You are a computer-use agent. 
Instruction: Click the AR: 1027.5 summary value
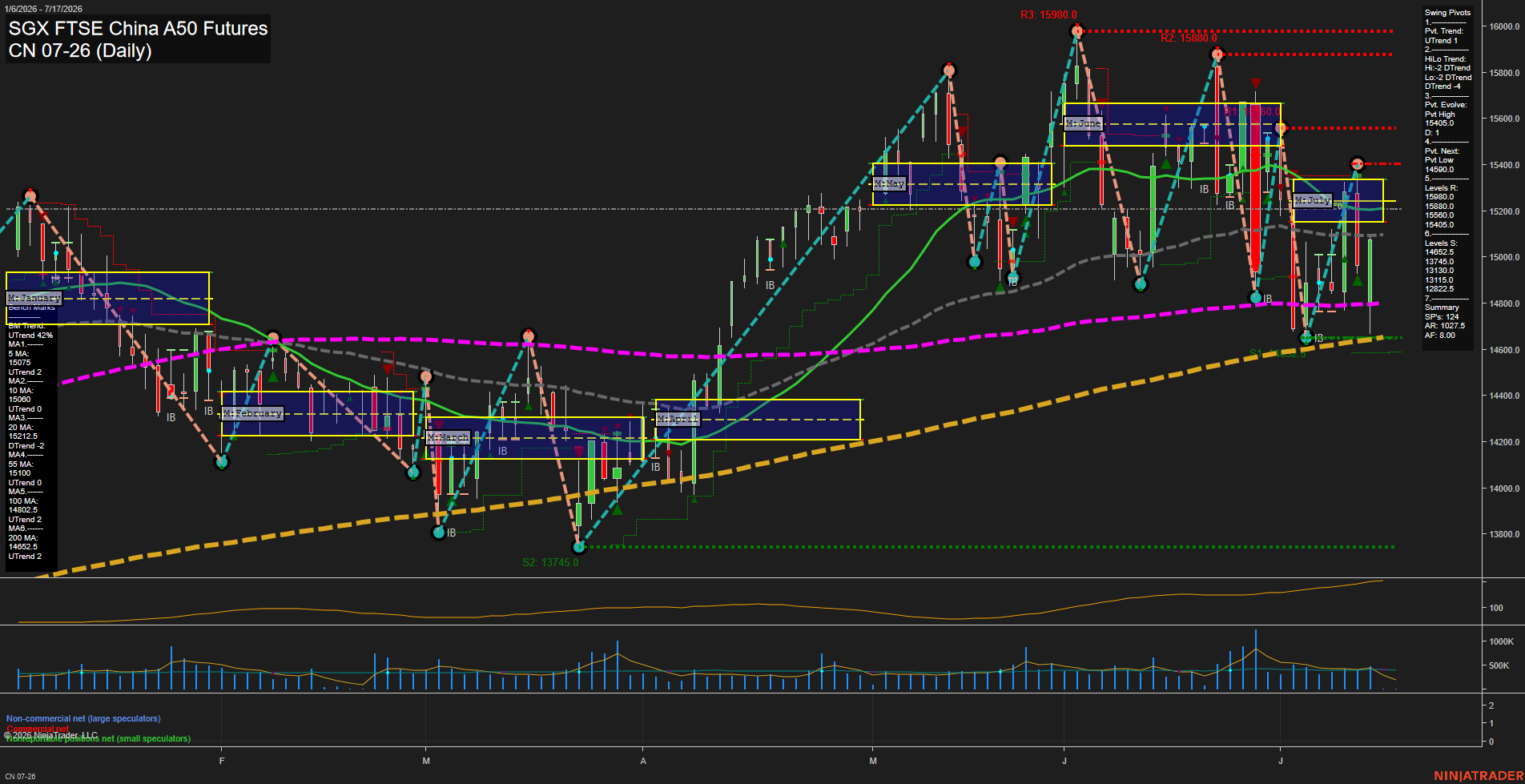point(1445,326)
